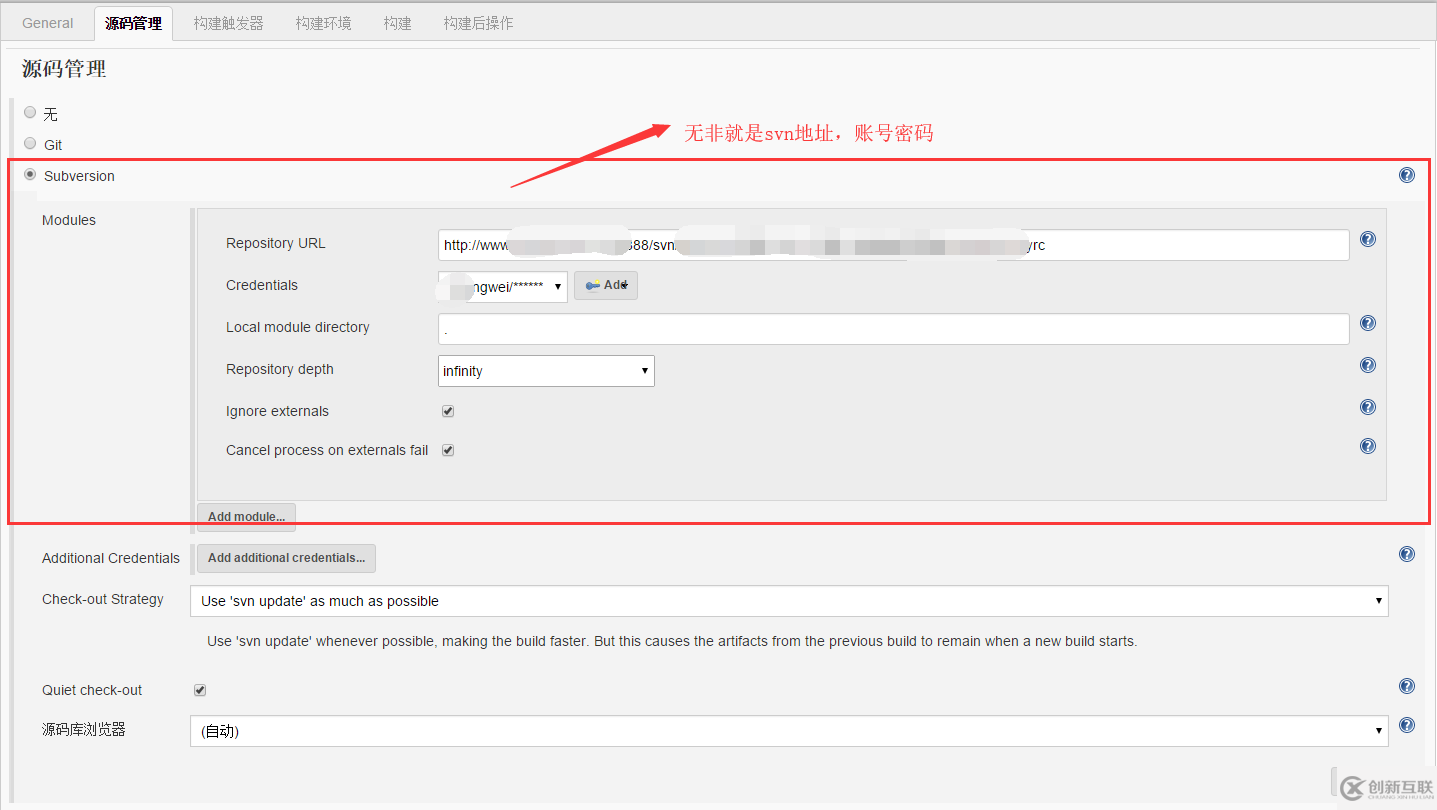This screenshot has height=810, width=1437.
Task: Select the 无 source control option
Action: coord(30,113)
